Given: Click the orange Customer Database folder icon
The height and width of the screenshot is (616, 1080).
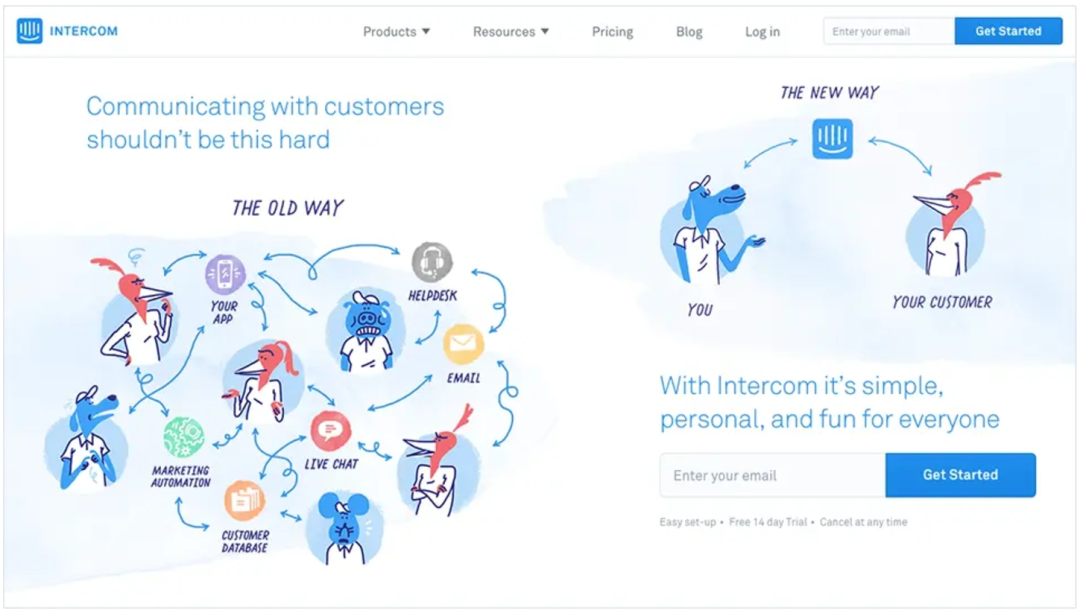Looking at the screenshot, I should (245, 501).
